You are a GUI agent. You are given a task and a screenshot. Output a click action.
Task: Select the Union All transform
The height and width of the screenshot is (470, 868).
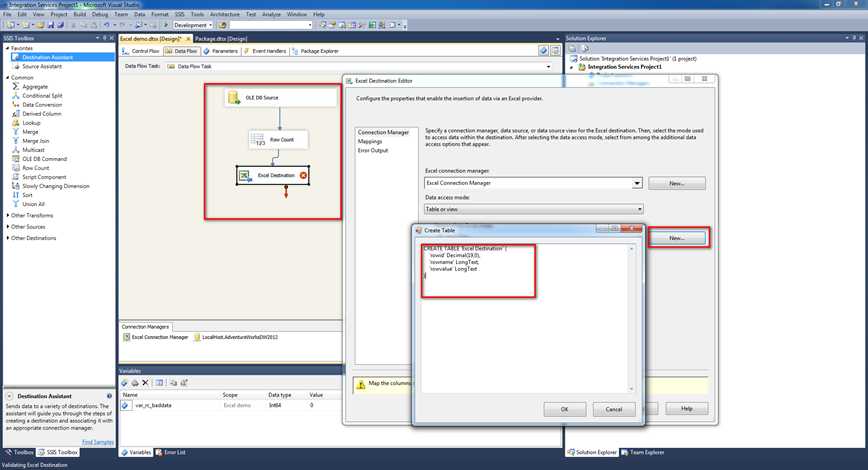click(33, 204)
